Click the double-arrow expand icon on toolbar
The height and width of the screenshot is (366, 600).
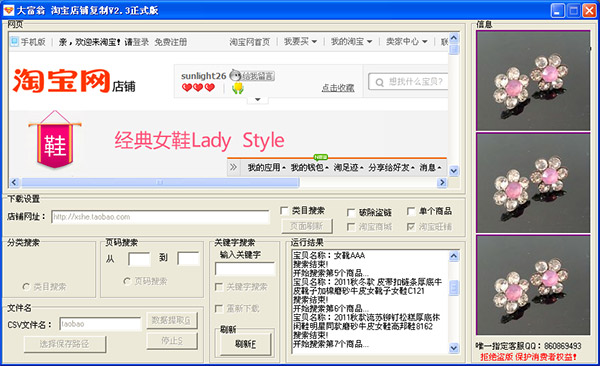tap(233, 167)
